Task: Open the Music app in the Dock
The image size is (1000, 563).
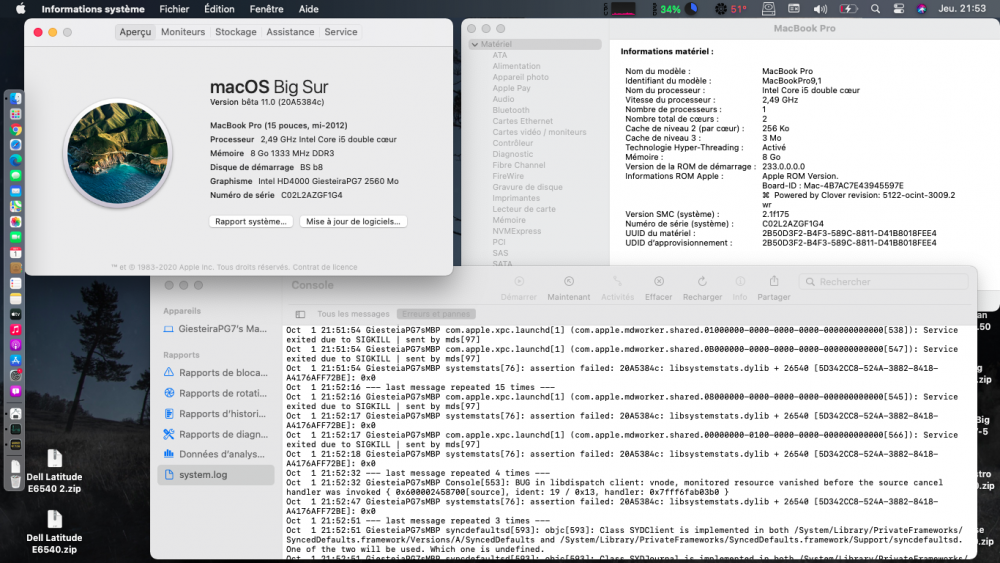Action: [x=16, y=330]
